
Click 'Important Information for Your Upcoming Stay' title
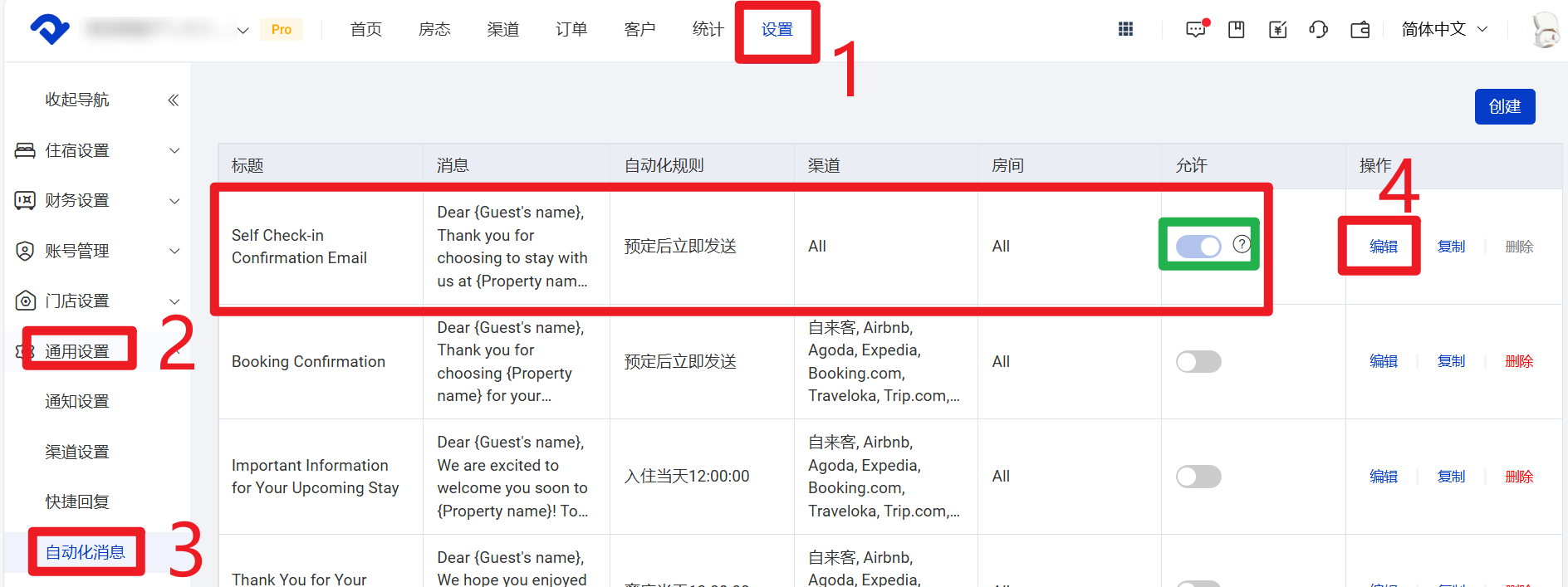(315, 477)
